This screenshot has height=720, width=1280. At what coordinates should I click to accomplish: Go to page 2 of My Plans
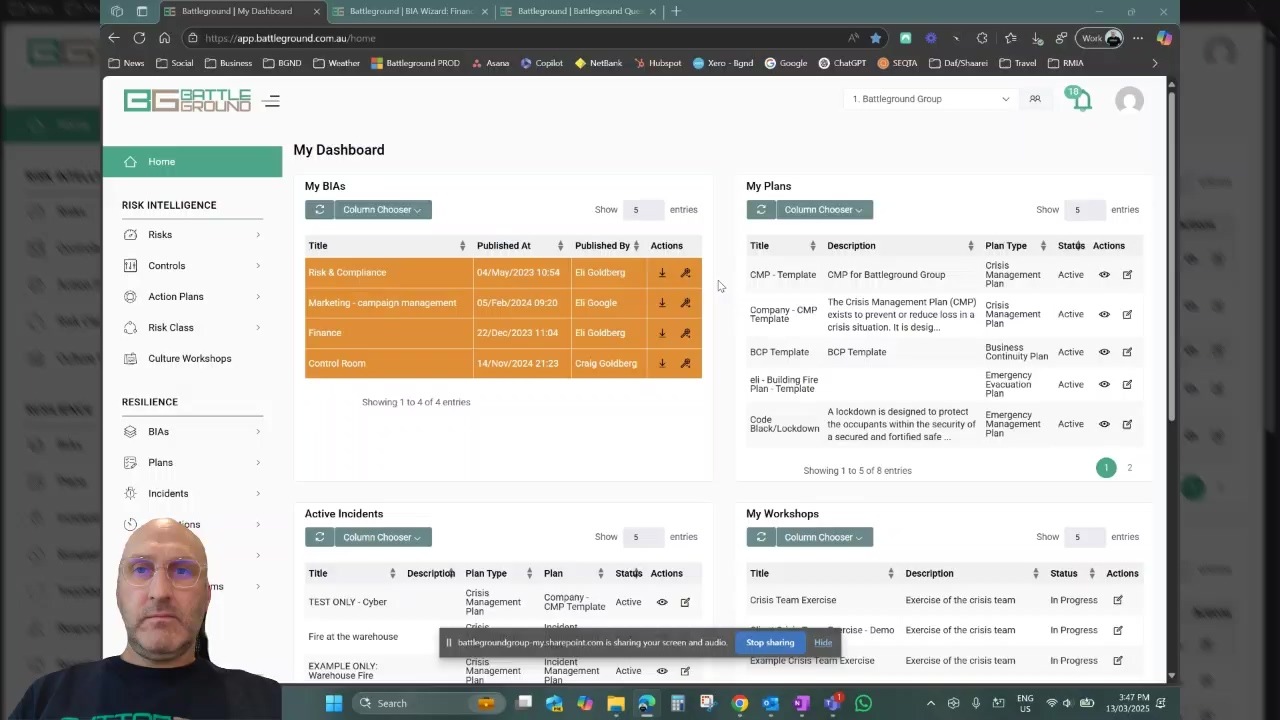[x=1129, y=467]
